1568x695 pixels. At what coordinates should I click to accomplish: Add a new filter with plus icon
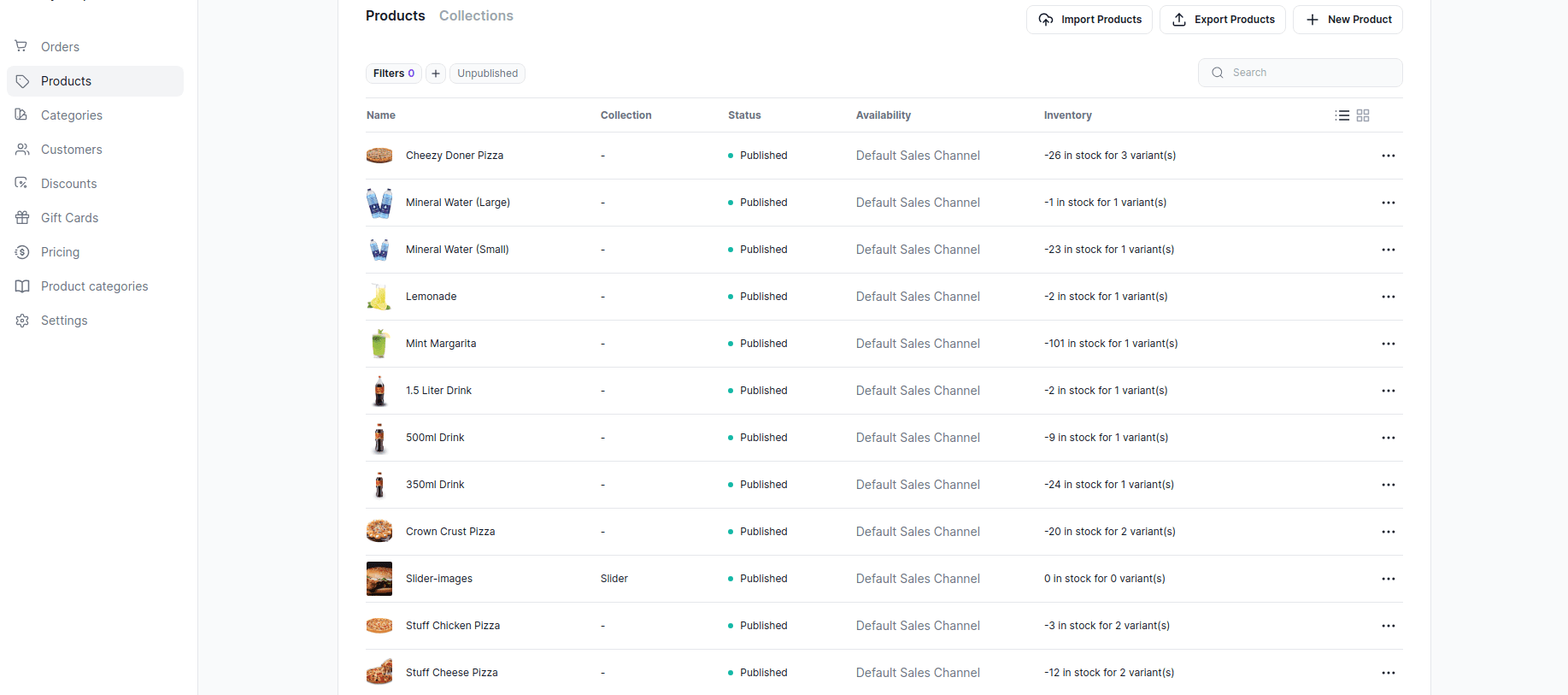[436, 74]
